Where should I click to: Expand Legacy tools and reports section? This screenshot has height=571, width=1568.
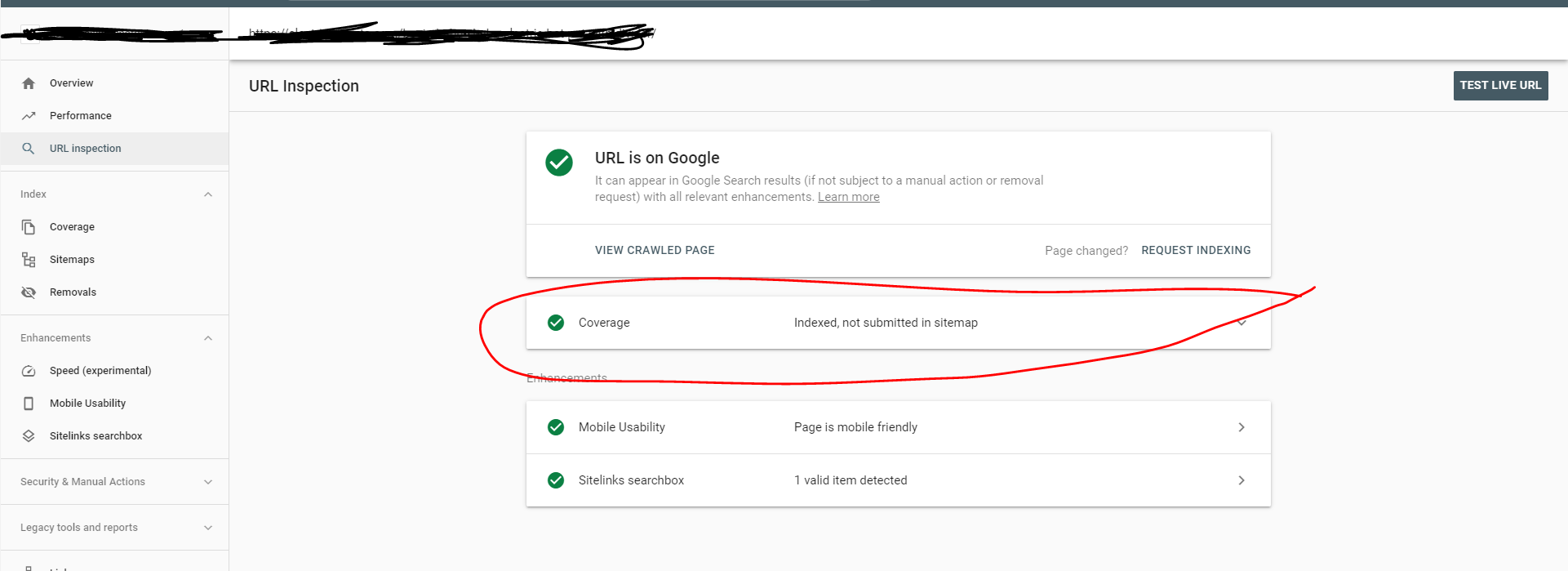point(208,528)
